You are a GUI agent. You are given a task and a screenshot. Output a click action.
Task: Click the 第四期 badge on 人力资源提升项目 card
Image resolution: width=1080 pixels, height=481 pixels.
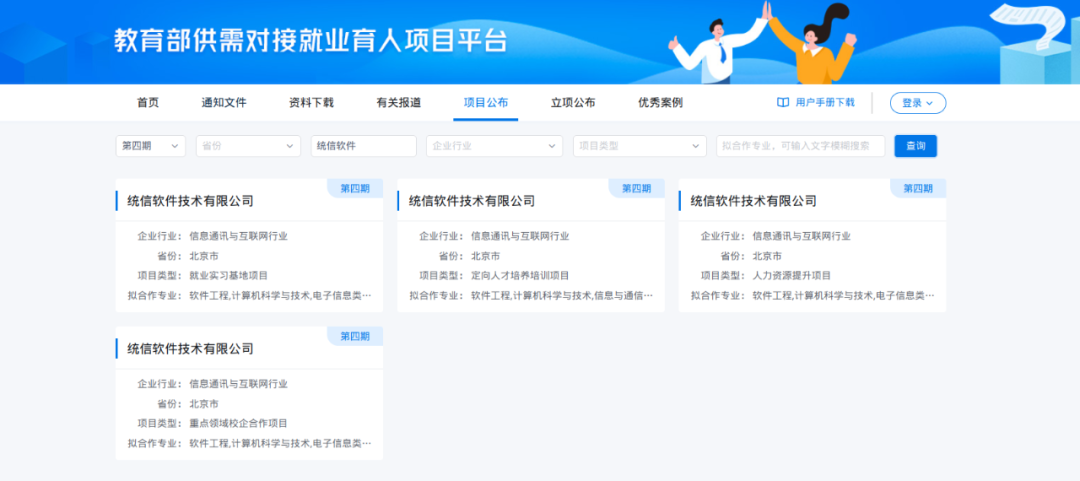918,188
